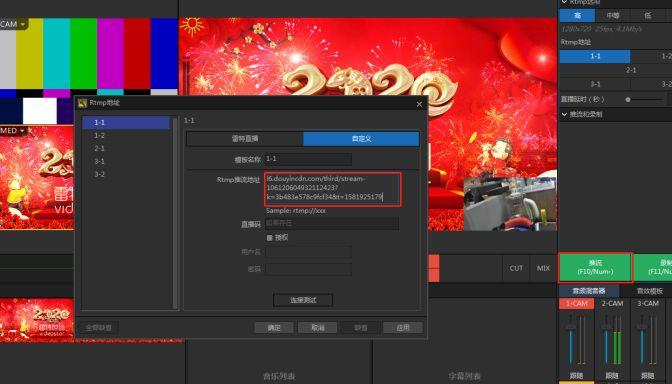The image size is (672, 384).
Task: Select the 2-1 address in the right Rtmp panel
Action: pos(630,70)
